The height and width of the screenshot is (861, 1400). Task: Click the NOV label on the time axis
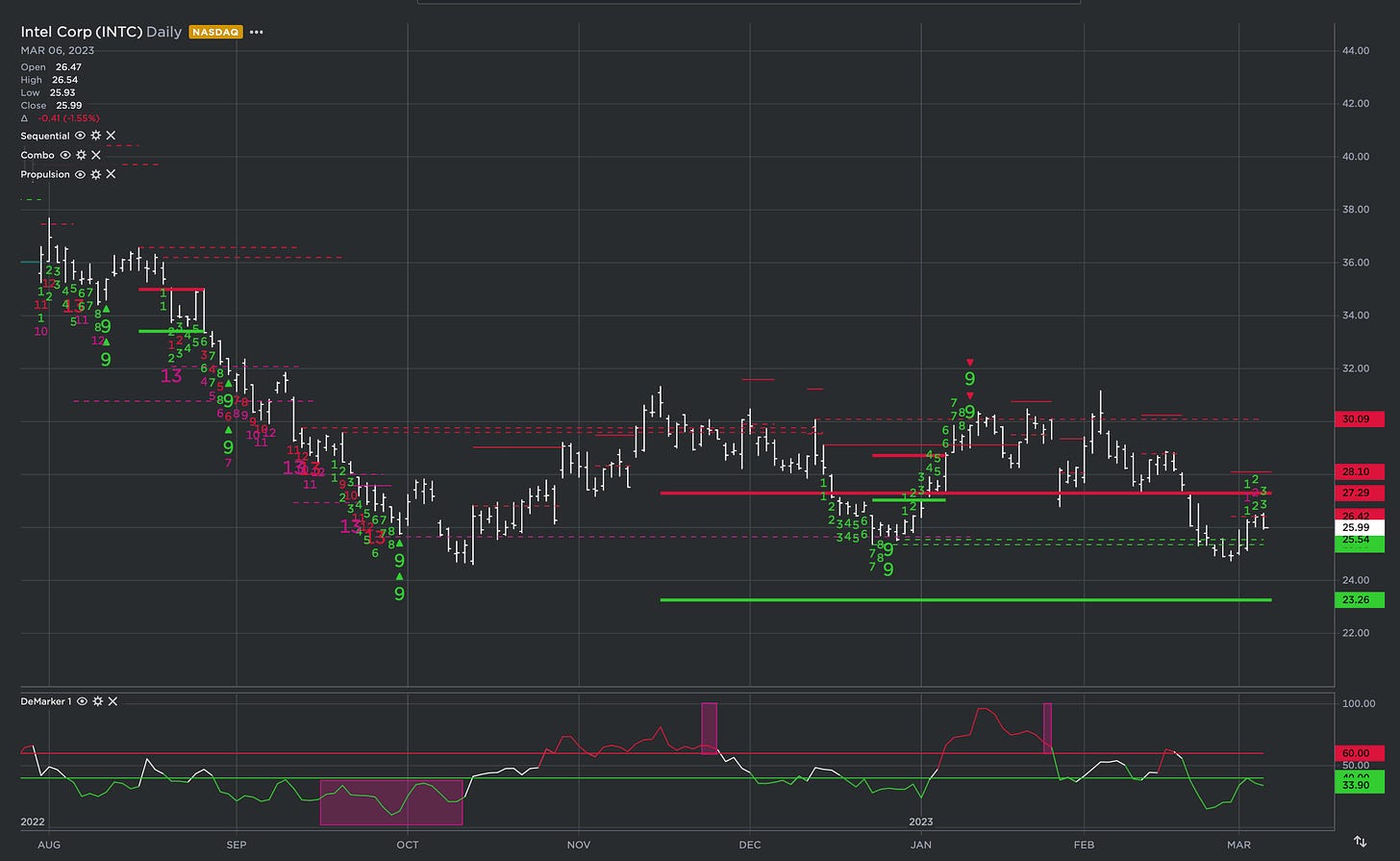click(579, 845)
